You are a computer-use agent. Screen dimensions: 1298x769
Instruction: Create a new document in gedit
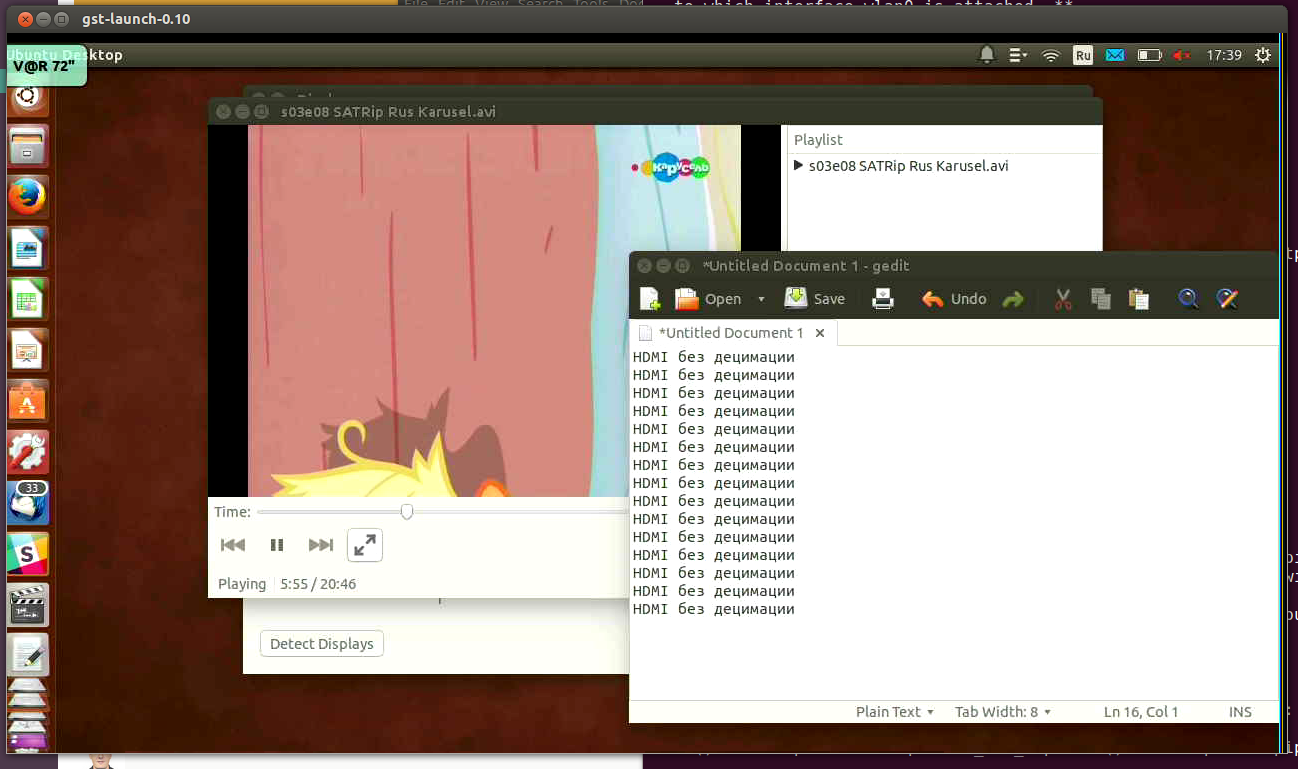(x=650, y=298)
